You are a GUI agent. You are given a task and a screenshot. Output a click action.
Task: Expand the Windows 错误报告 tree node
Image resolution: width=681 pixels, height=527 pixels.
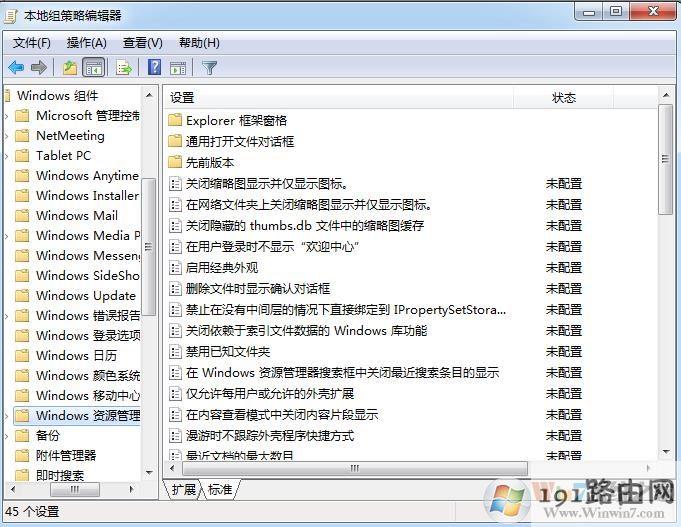(7, 316)
